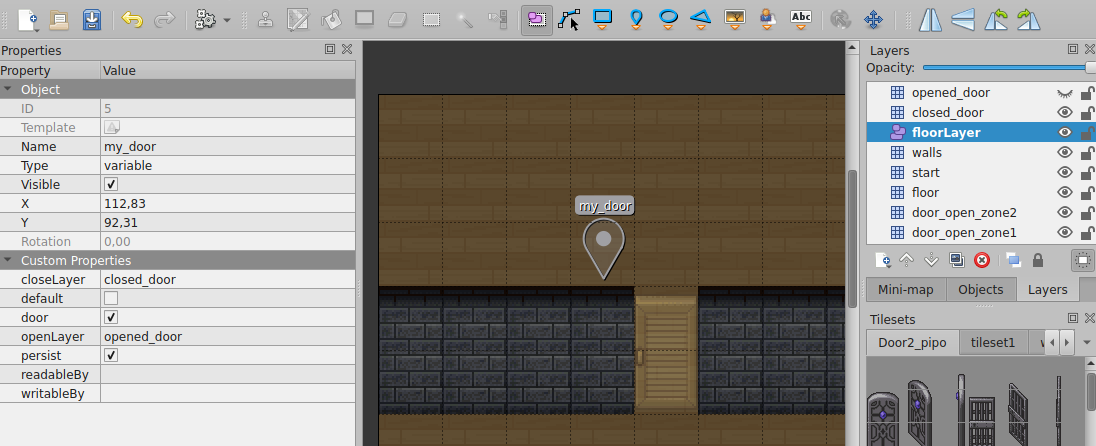The width and height of the screenshot is (1096, 446).
Task: Open the command settings dropdown arrow
Action: coord(227,19)
